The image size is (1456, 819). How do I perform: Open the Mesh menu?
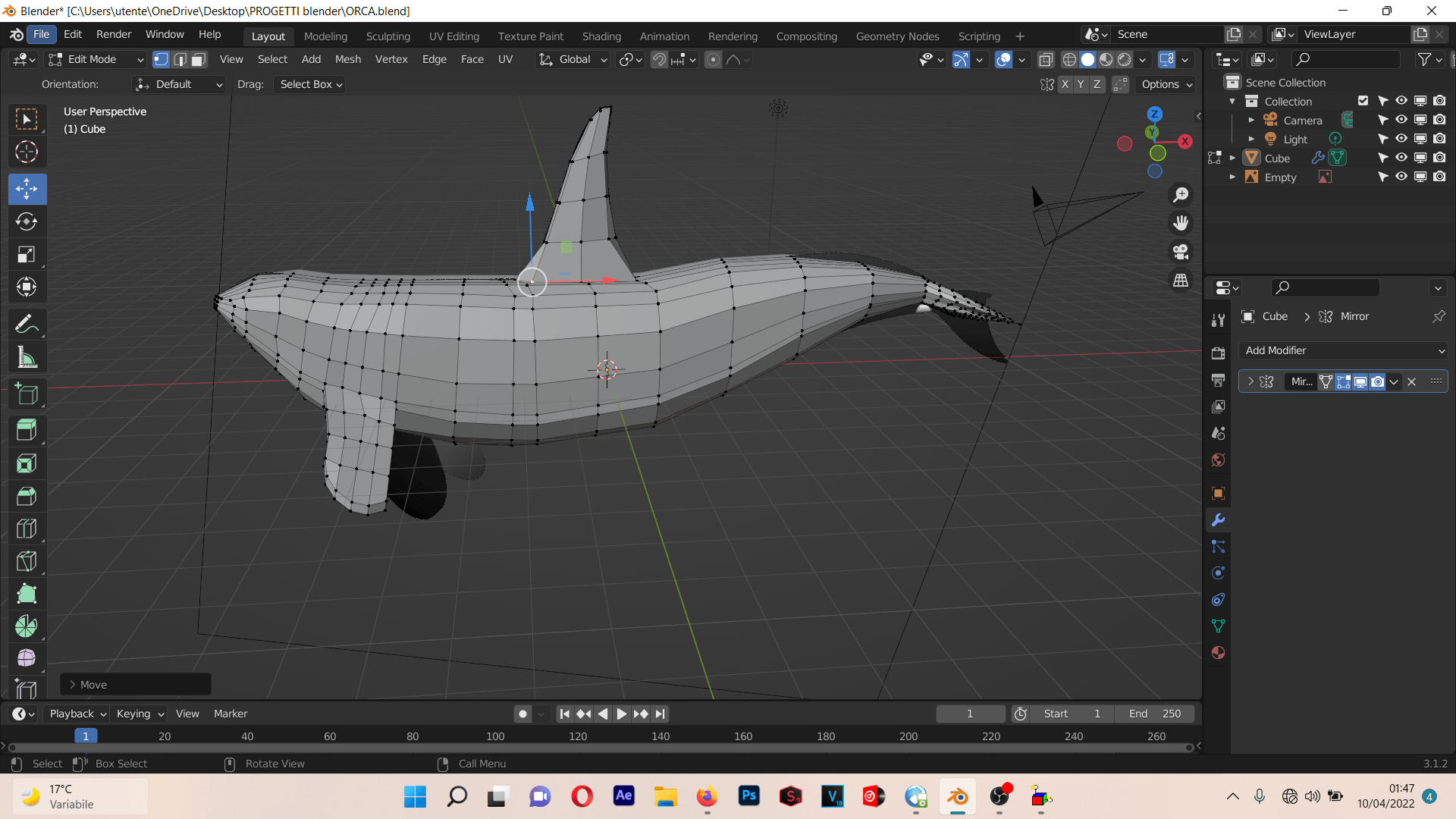point(348,59)
